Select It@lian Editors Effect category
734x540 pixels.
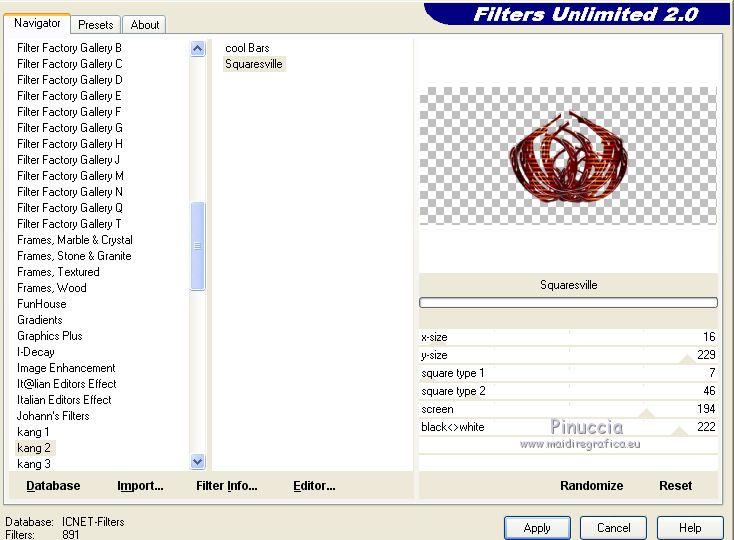(x=66, y=384)
